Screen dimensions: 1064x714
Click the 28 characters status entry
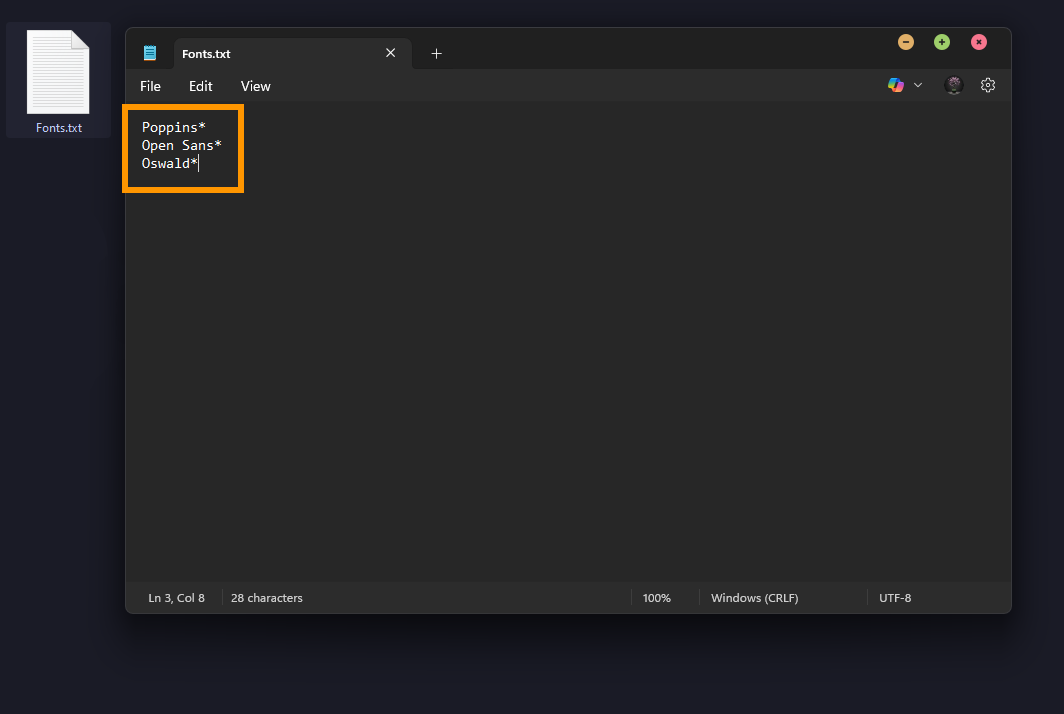267,598
